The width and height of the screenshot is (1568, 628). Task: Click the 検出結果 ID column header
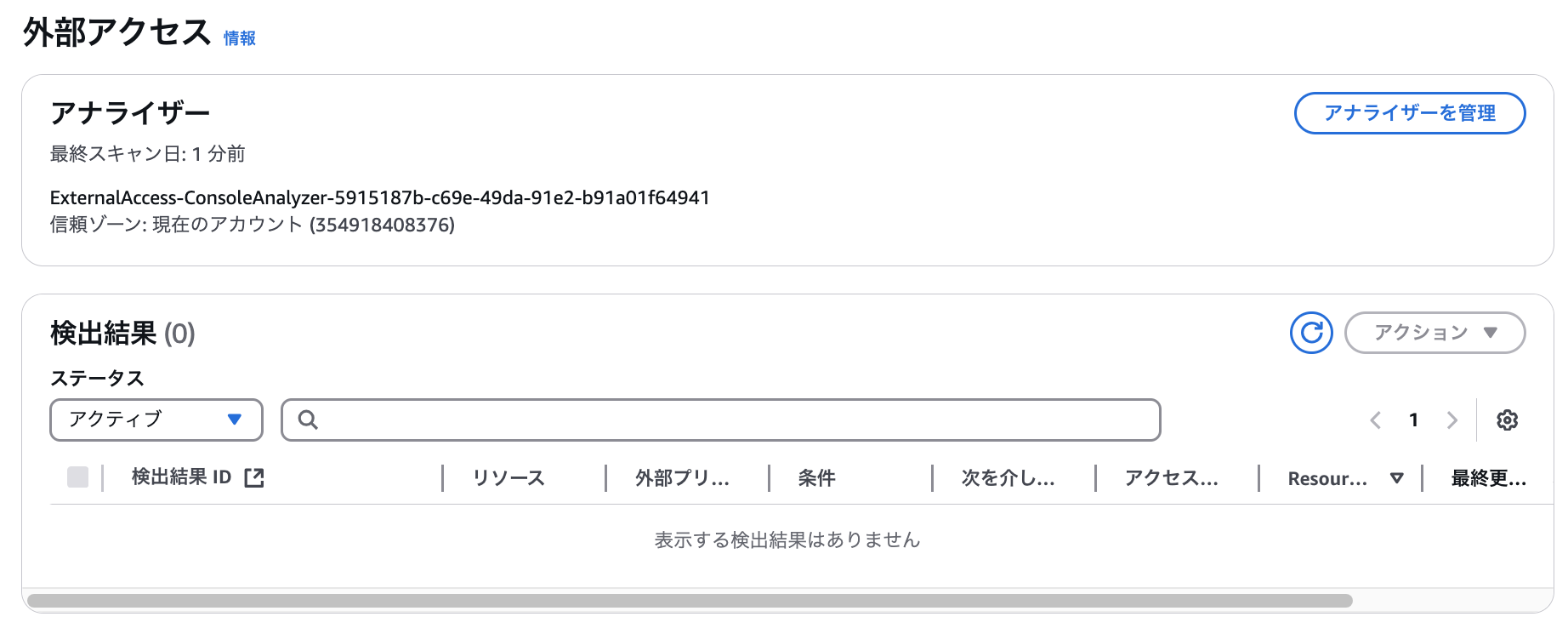(x=181, y=477)
